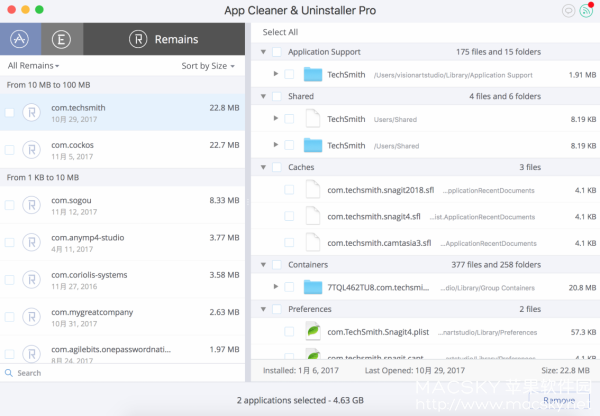Click the TechSmith folder icon with /Users/Shared path
This screenshot has width=600, height=416.
[313, 145]
